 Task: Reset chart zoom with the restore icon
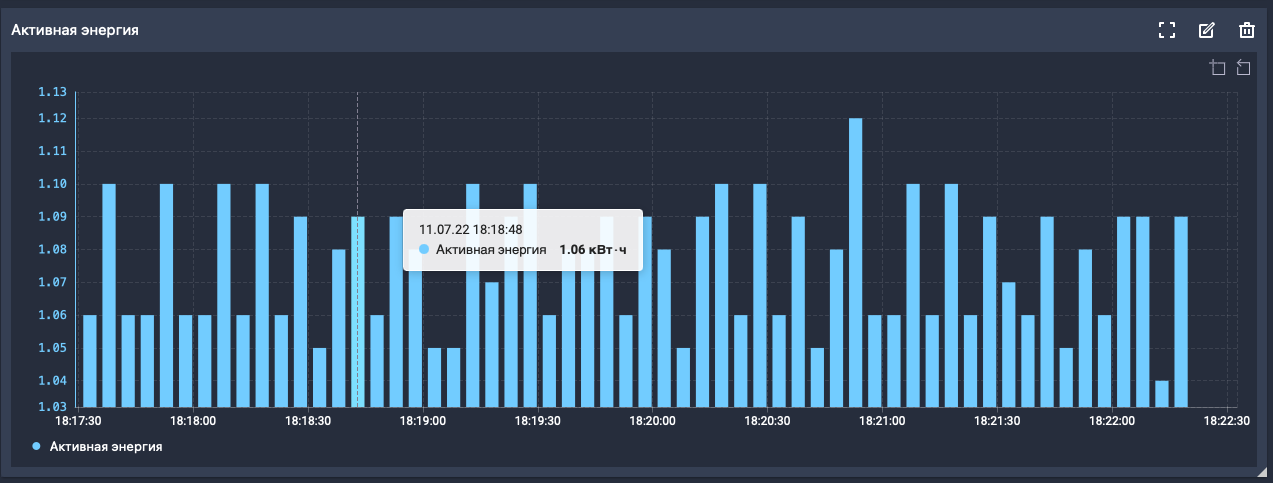[1243, 68]
